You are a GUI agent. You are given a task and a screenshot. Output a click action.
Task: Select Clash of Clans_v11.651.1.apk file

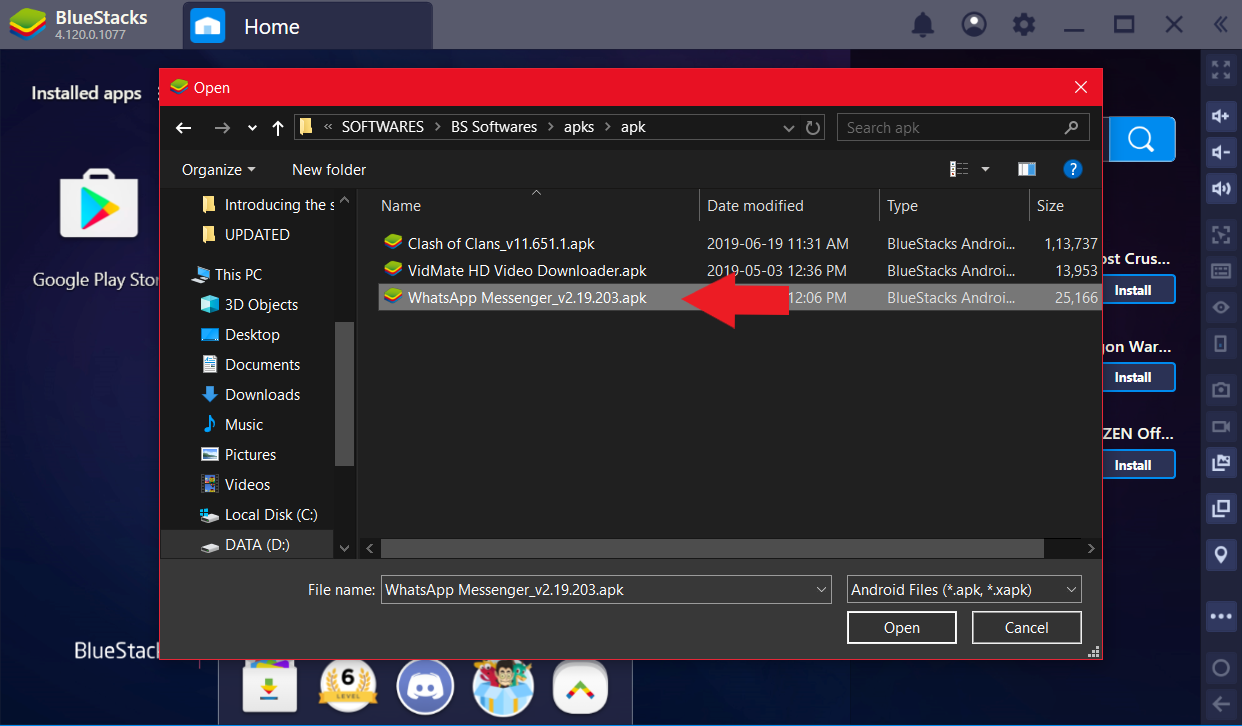point(500,244)
